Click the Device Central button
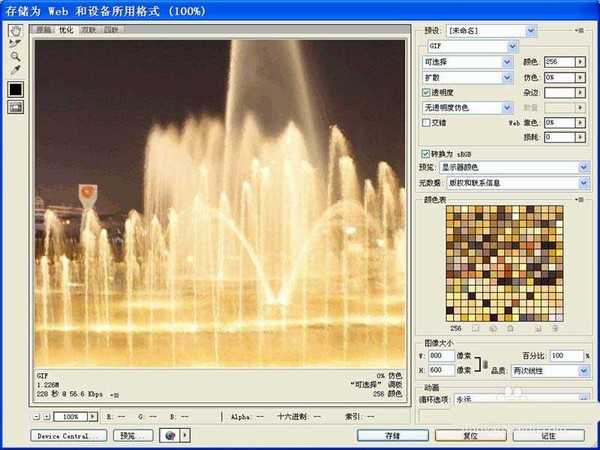 69,436
